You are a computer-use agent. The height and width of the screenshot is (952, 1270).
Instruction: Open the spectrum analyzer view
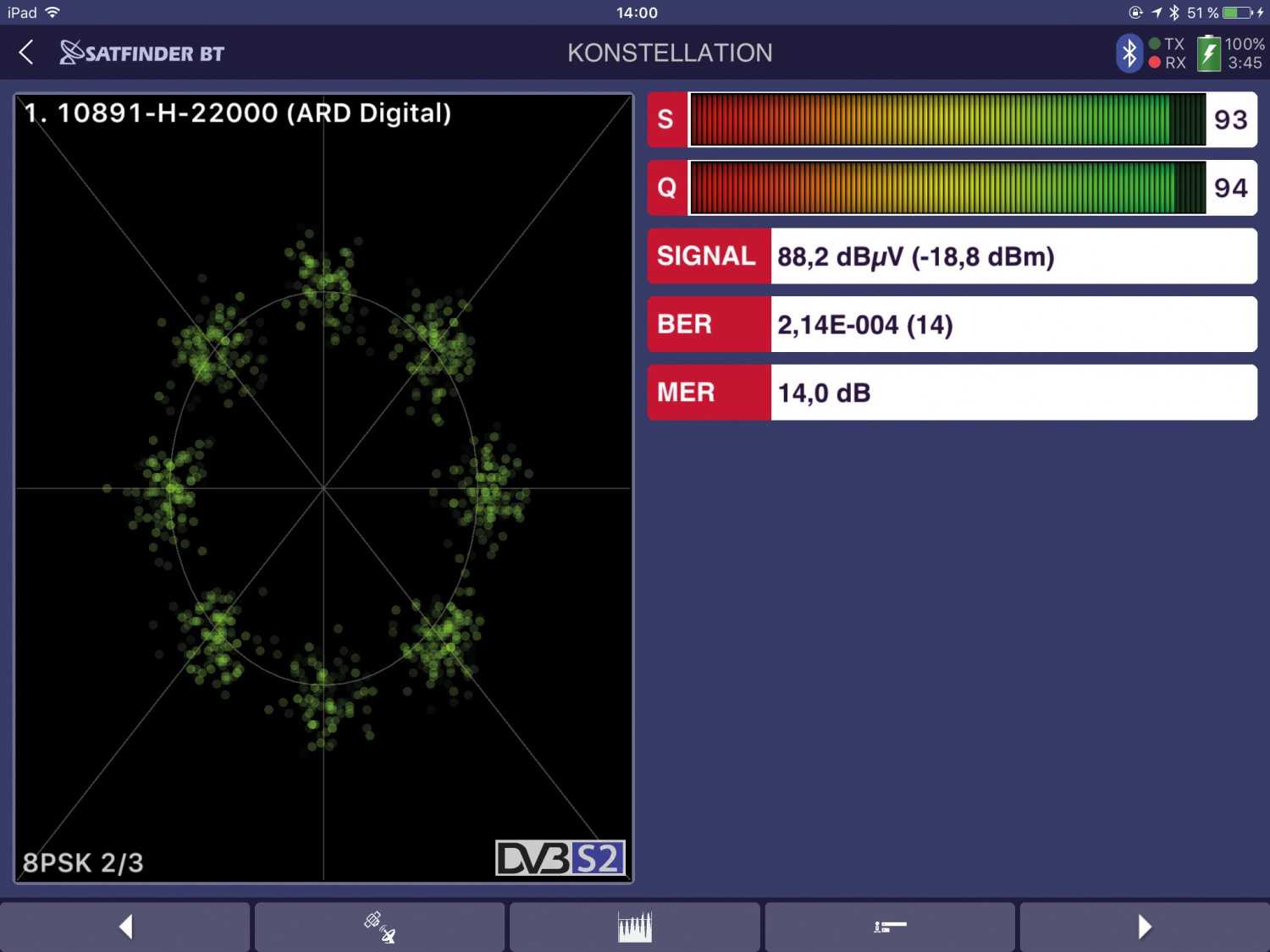pos(635,927)
